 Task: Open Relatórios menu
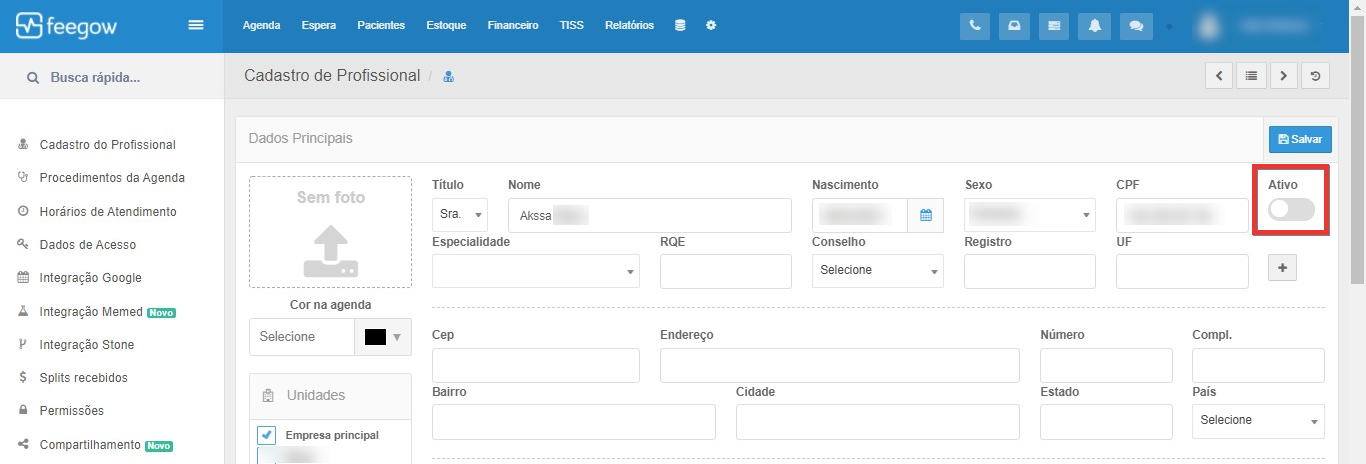pos(630,25)
